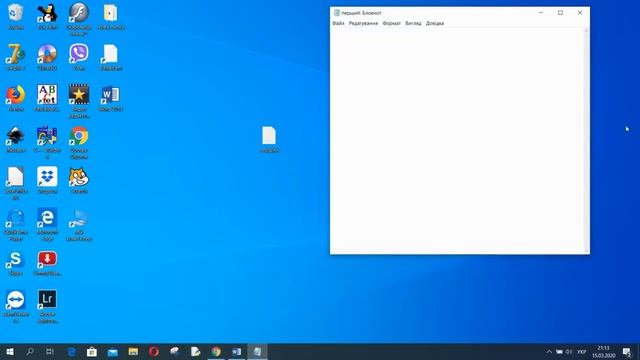This screenshot has height=360, width=640.
Task: Open the Action Center notifications
Action: (x=627, y=352)
